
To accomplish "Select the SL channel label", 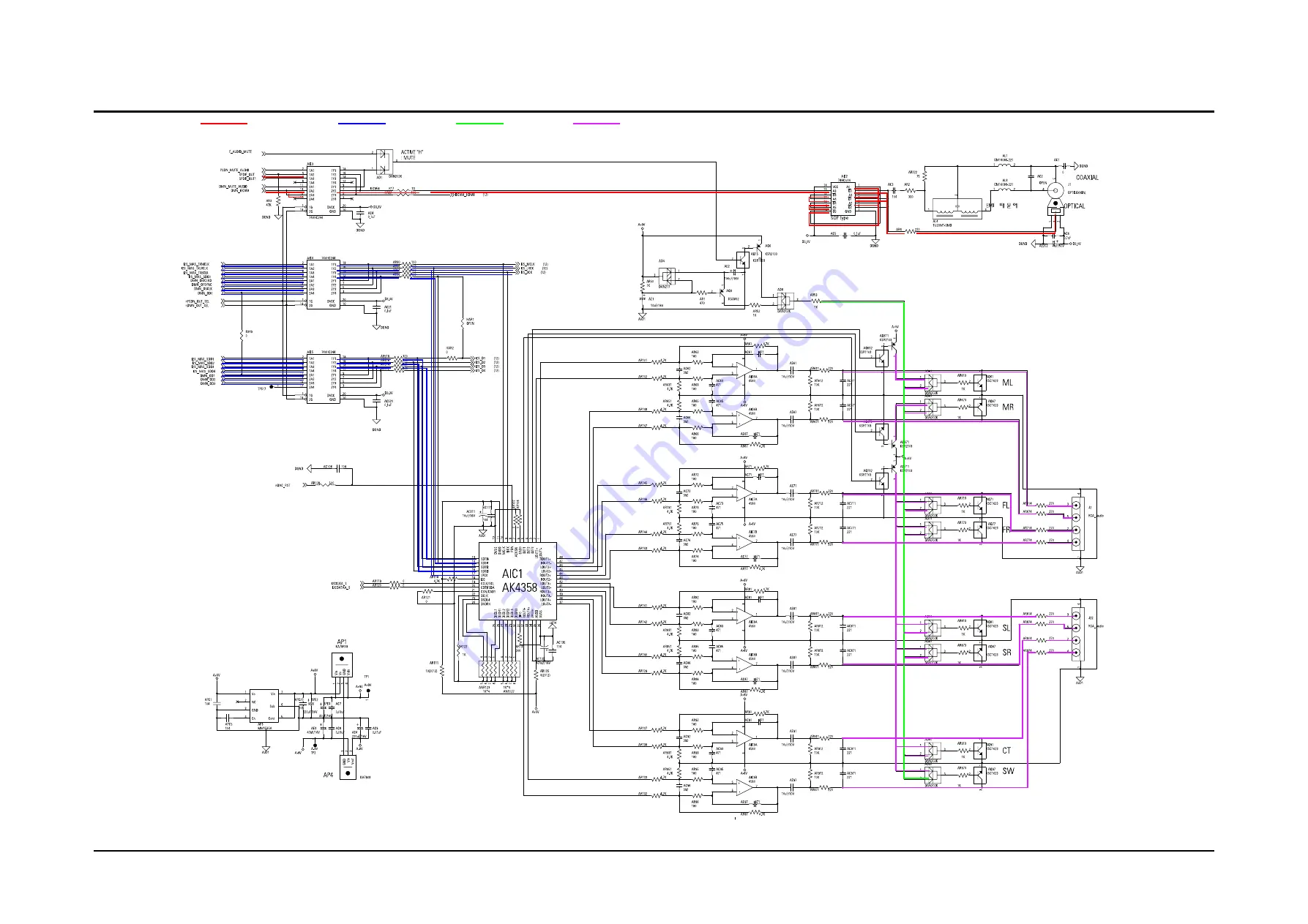I will (x=1006, y=628).
